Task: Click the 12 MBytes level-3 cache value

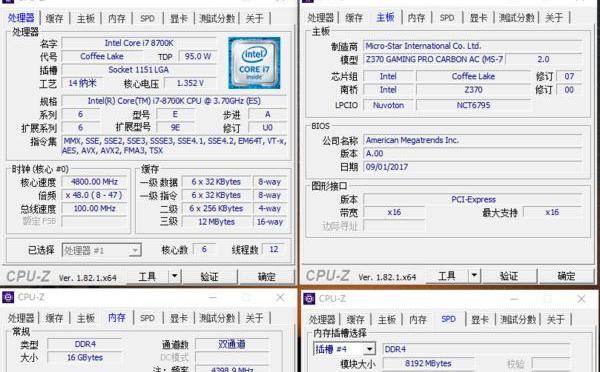Action: (216, 222)
